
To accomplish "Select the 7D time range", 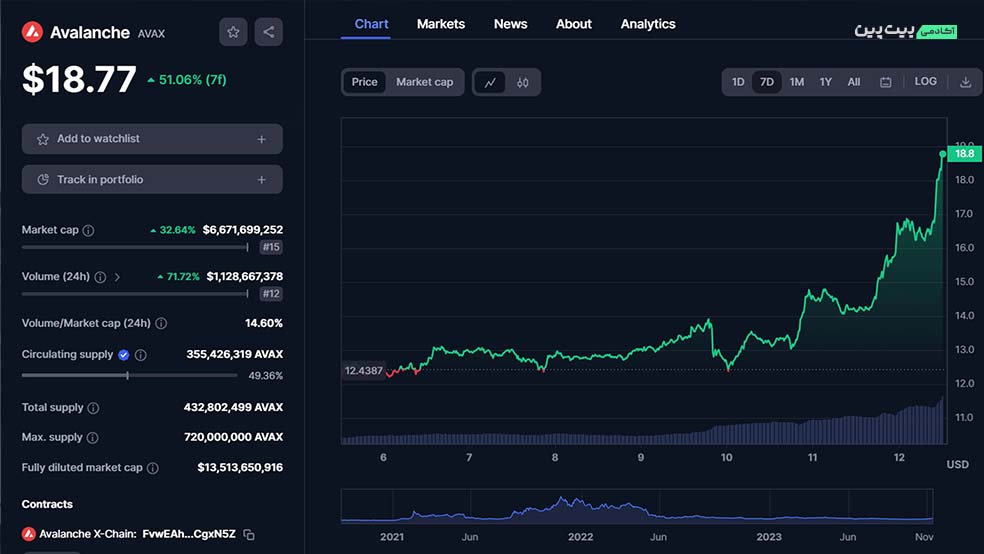I will pyautogui.click(x=767, y=82).
